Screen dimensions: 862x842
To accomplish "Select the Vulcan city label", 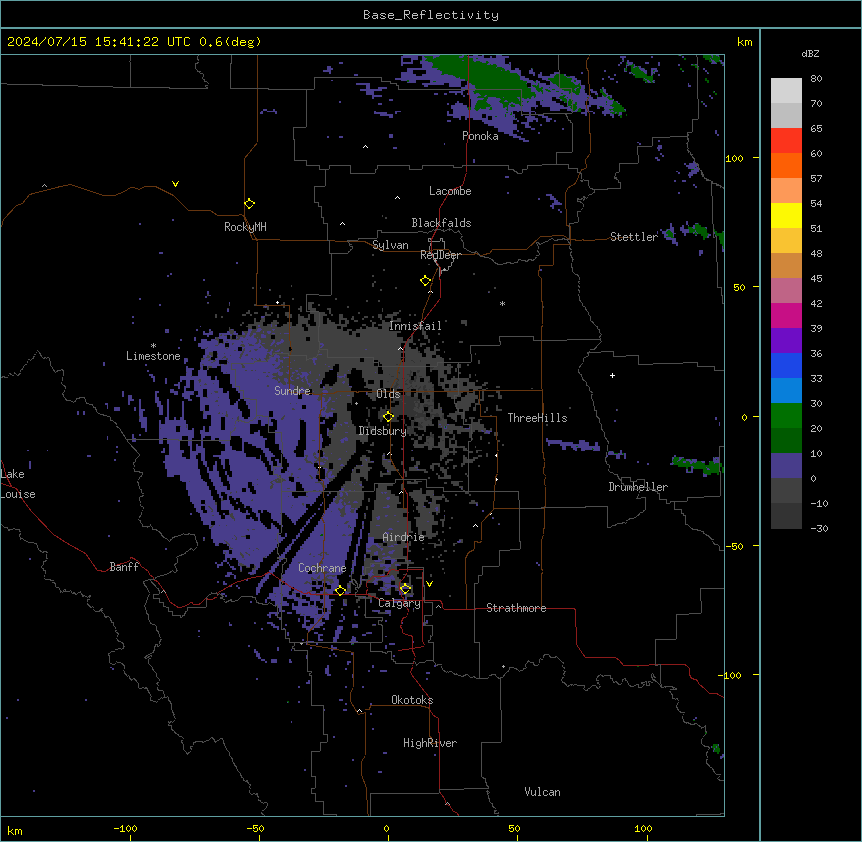I will [x=542, y=792].
